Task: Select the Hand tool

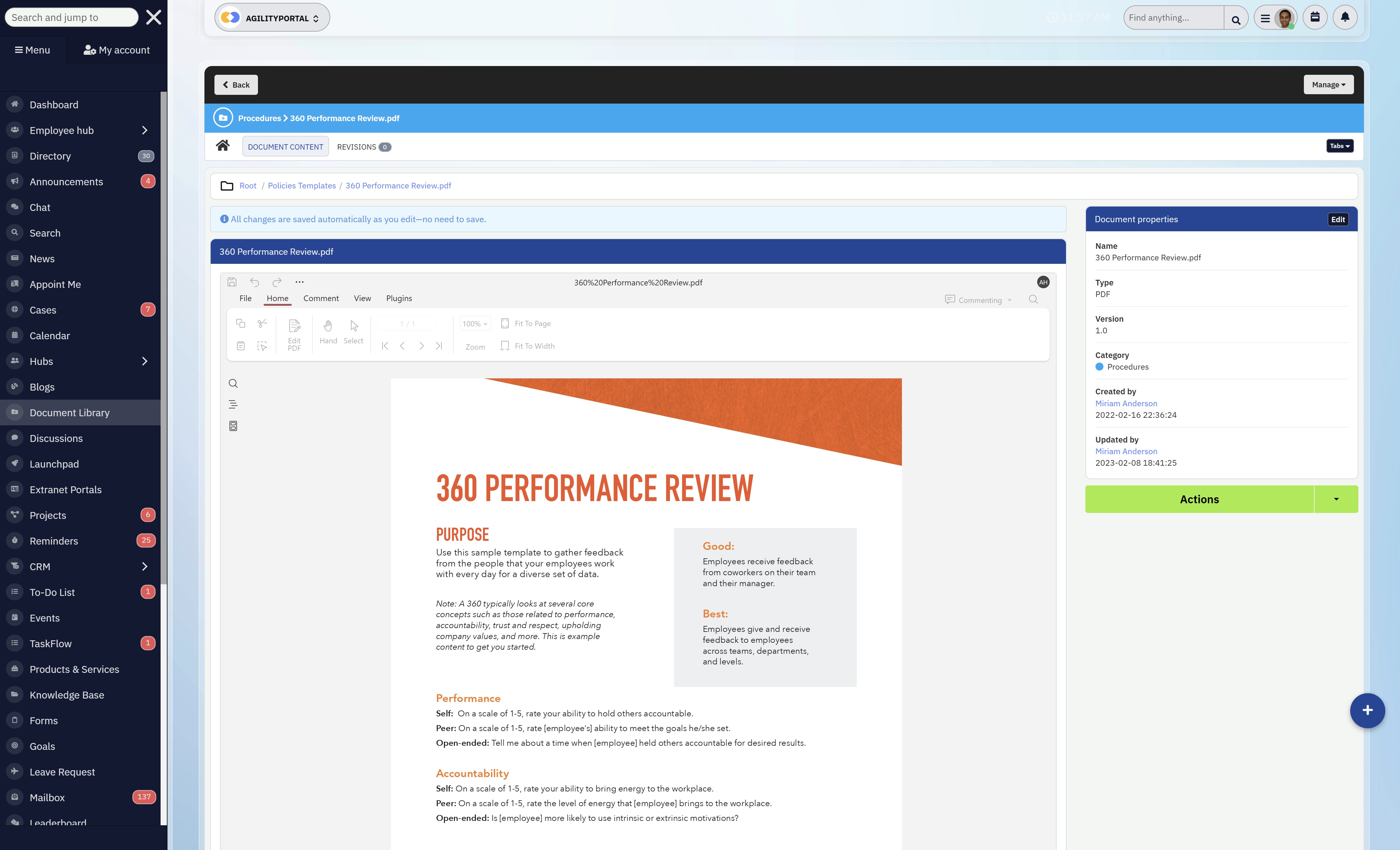Action: coord(328,331)
